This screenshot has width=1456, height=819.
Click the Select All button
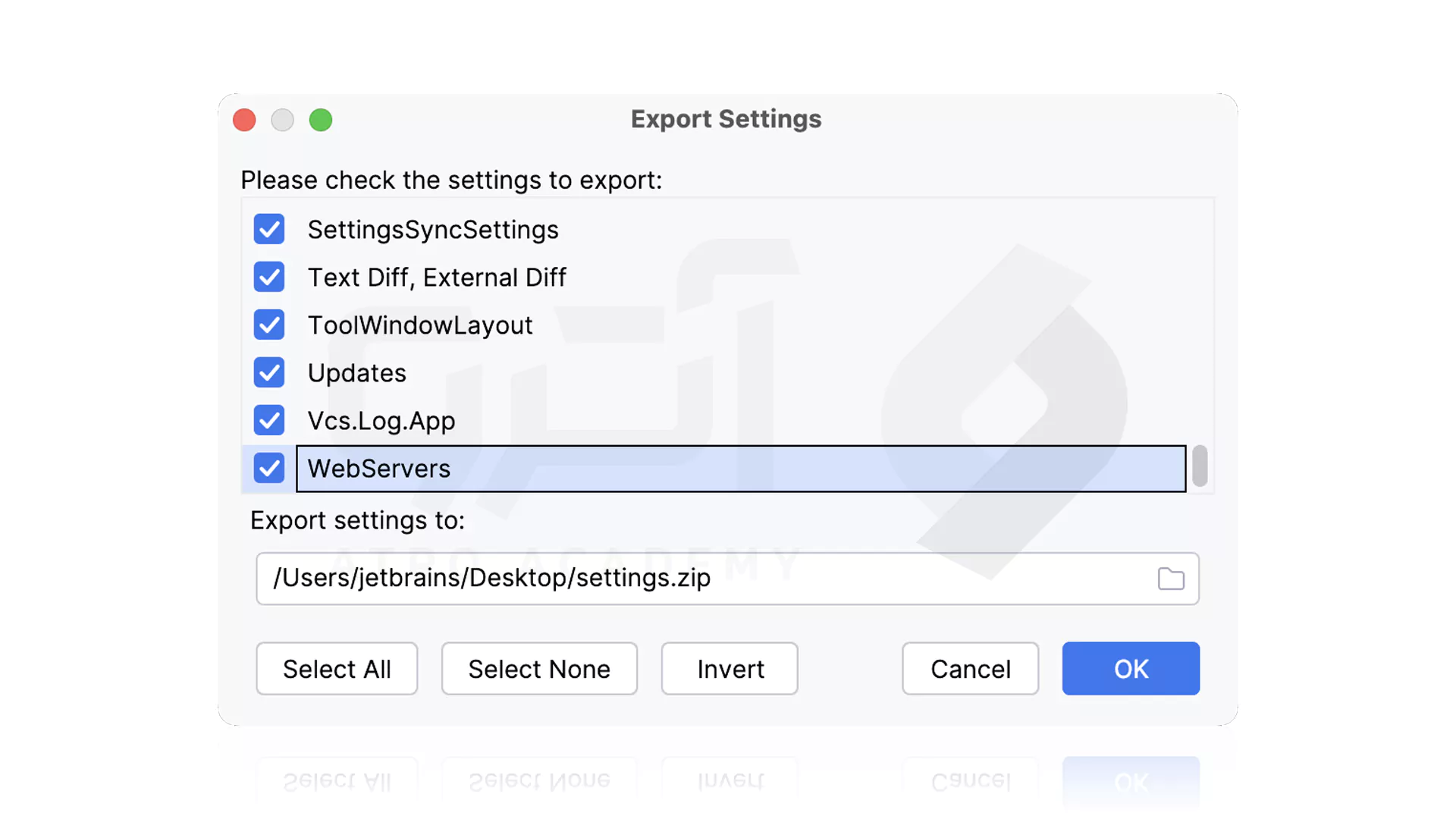[x=337, y=669]
